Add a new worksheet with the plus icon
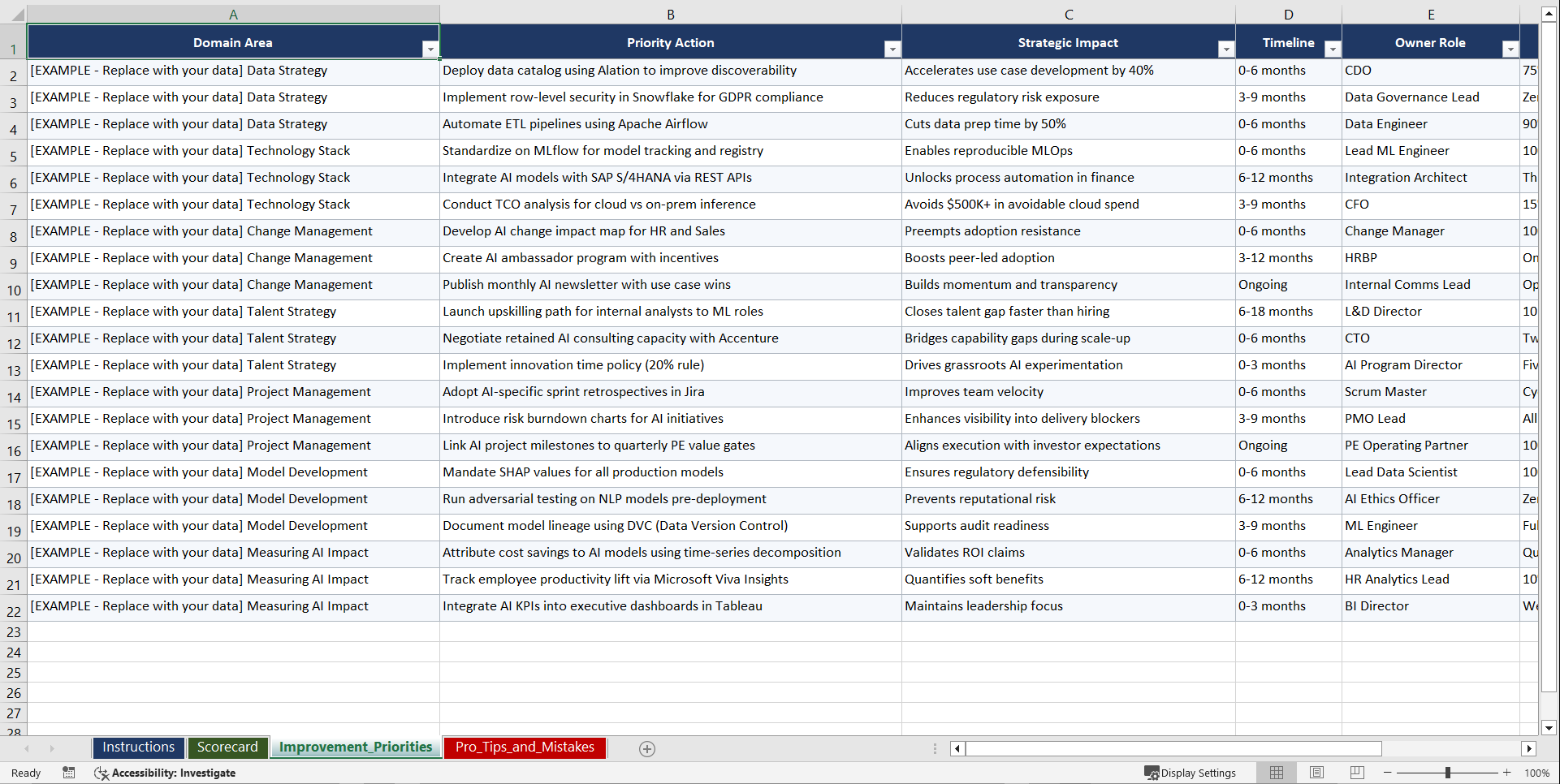 click(x=646, y=748)
